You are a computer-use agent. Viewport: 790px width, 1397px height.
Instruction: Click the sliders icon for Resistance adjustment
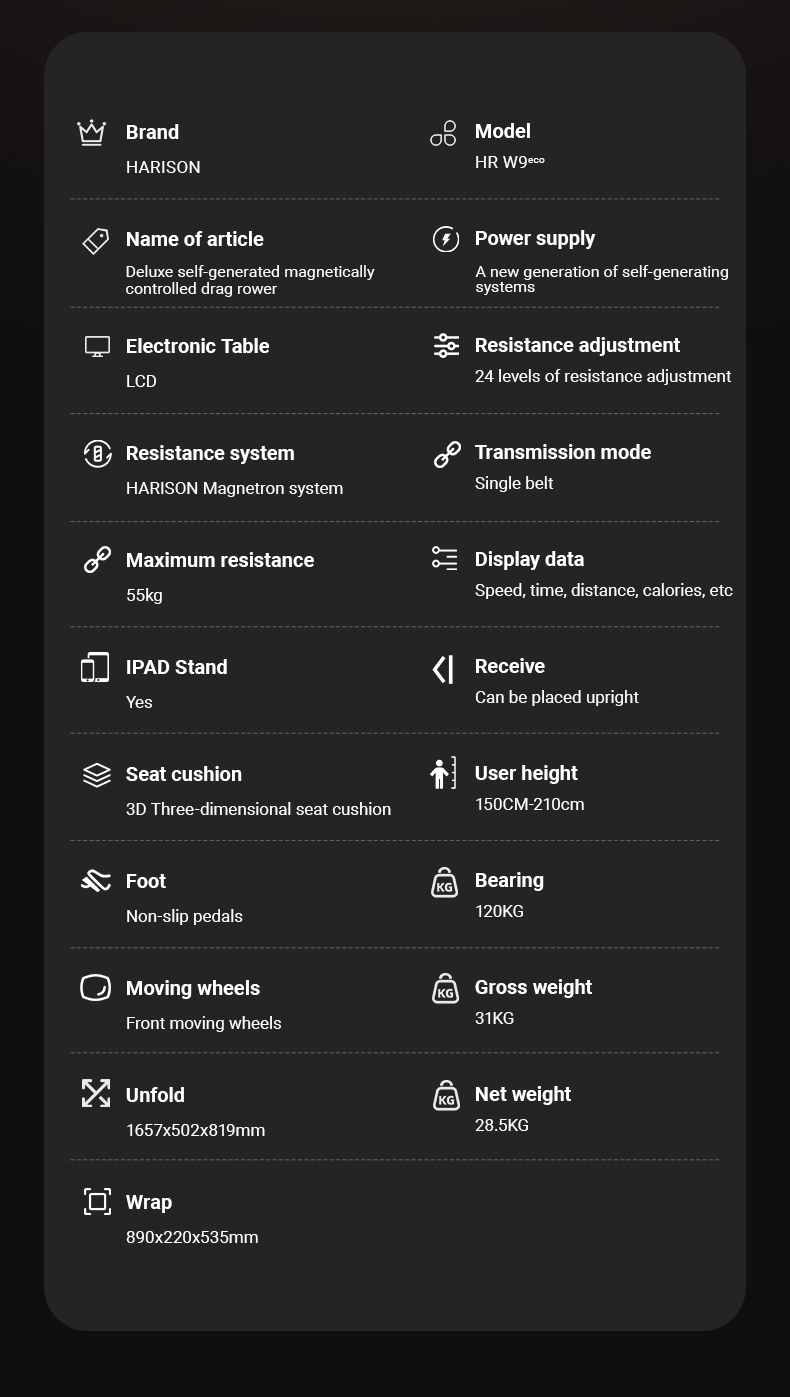(x=446, y=346)
